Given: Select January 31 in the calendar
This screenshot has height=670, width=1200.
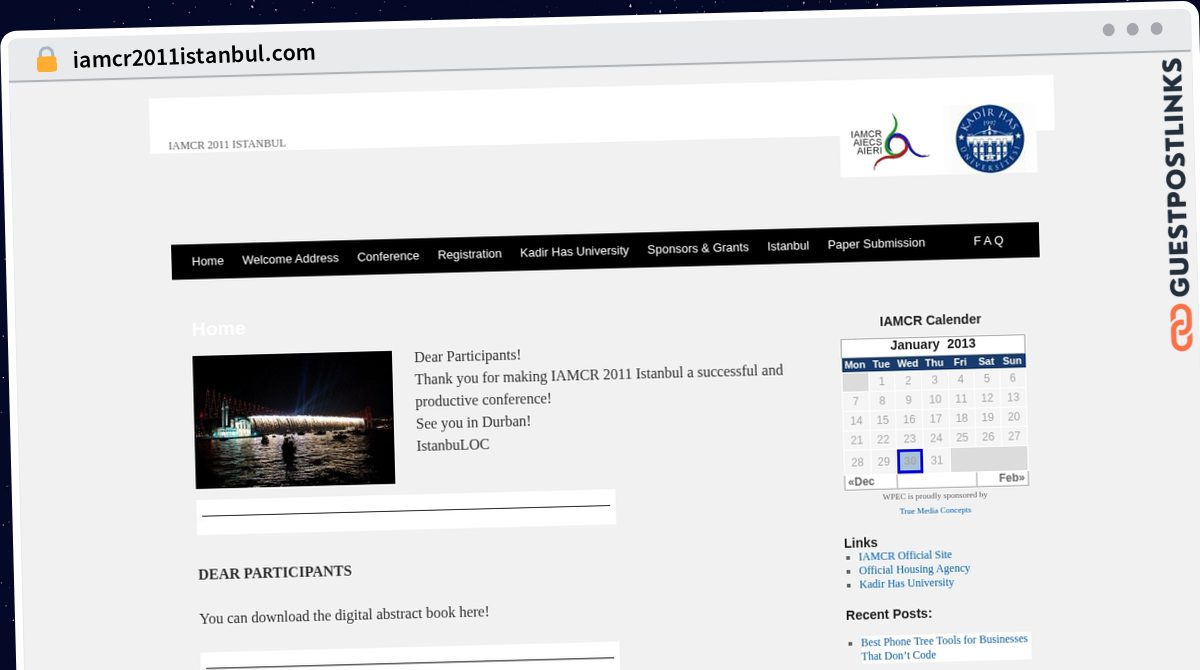Looking at the screenshot, I should pyautogui.click(x=936, y=460).
